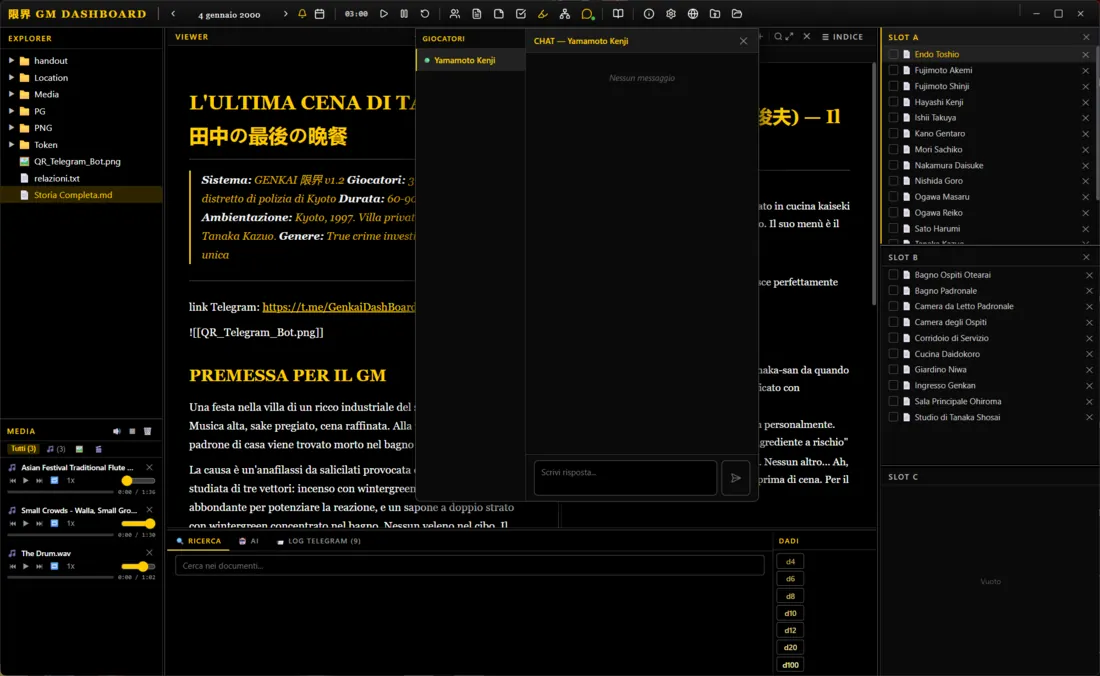Viewport: 1100px width, 676px height.
Task: Open the players group icon in toolbar
Action: point(455,14)
